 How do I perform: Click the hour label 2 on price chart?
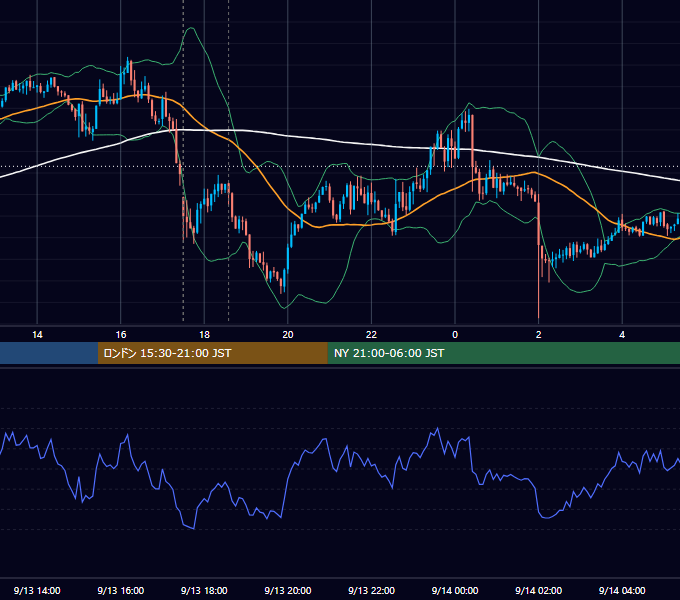pos(539,335)
